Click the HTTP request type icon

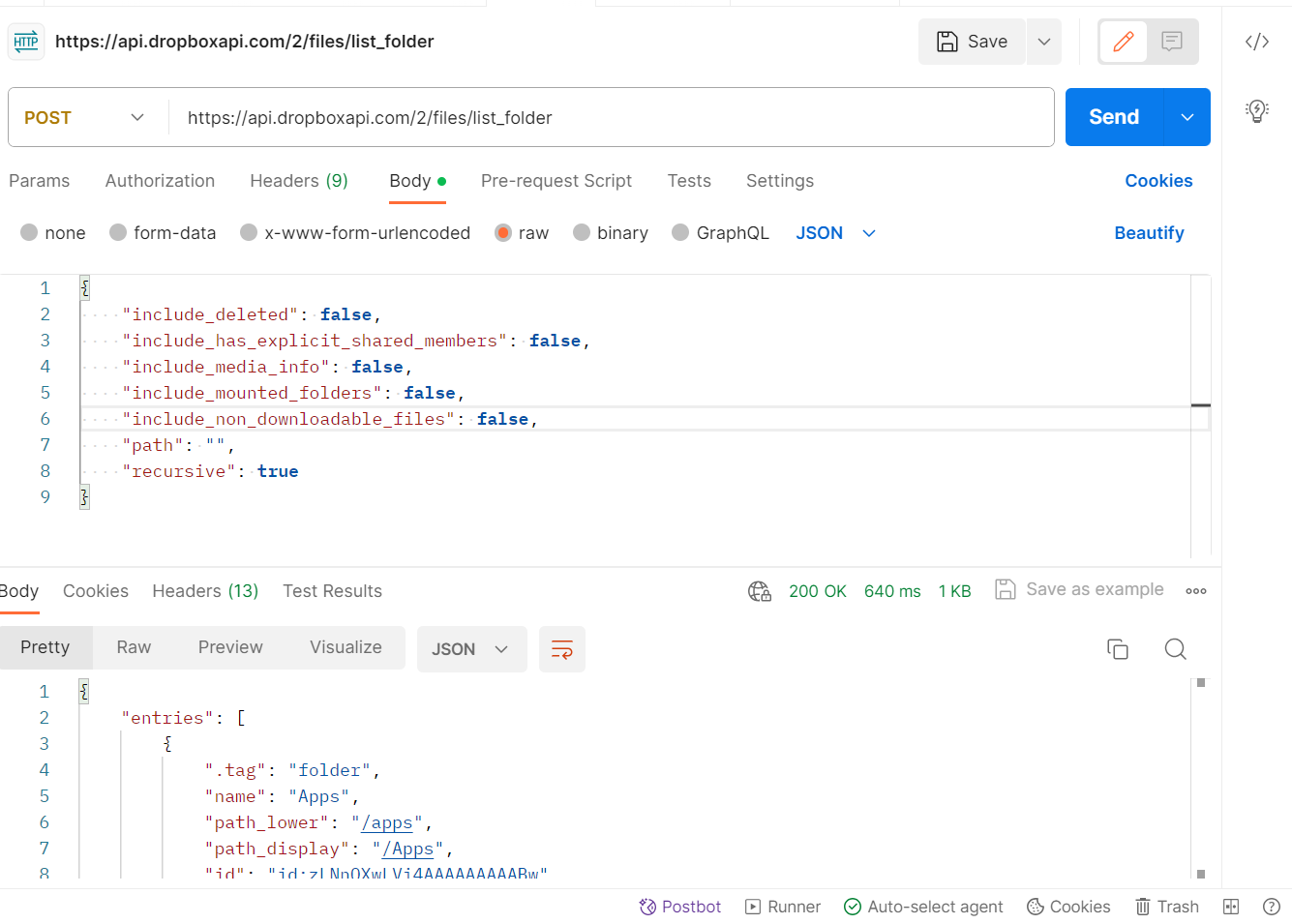coord(26,42)
